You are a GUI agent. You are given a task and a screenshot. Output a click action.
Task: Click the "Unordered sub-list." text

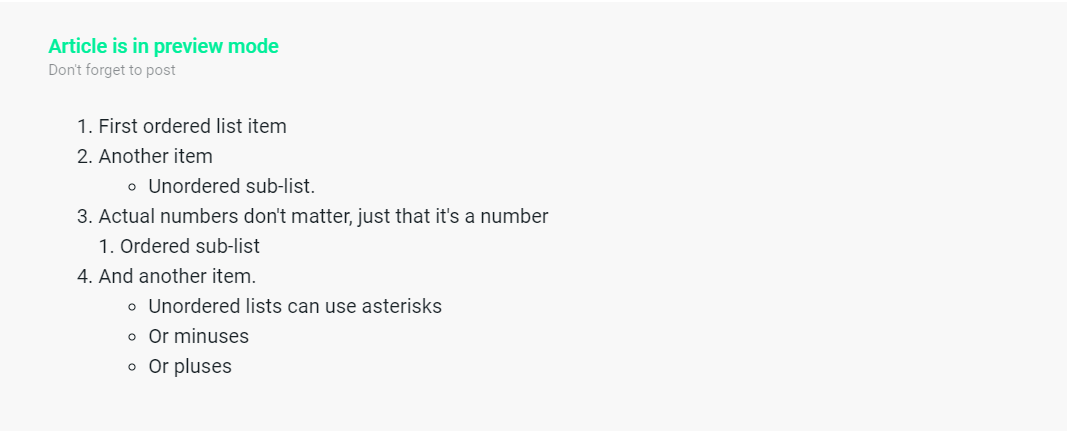tap(231, 186)
